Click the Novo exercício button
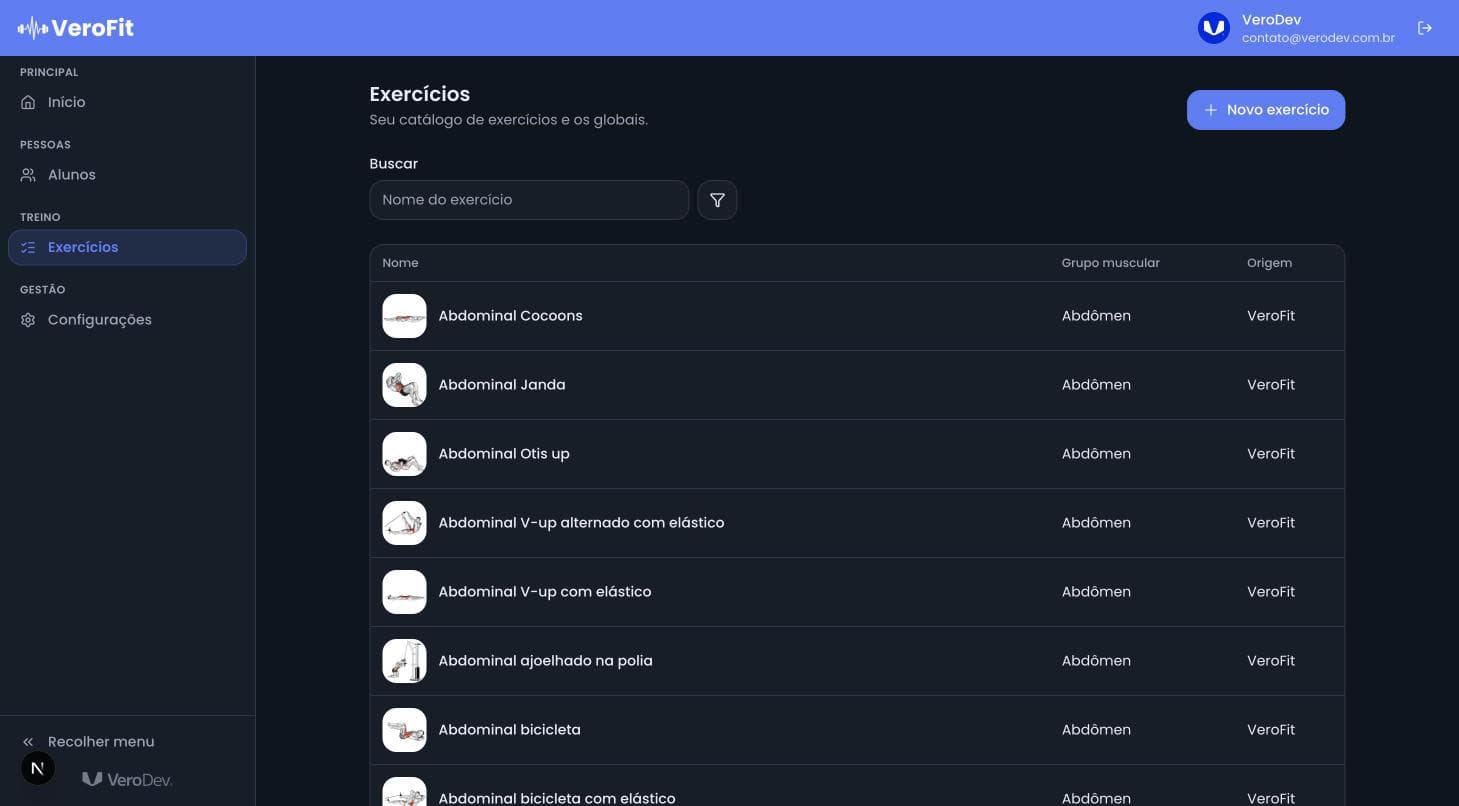Image resolution: width=1459 pixels, height=806 pixels. click(1266, 110)
